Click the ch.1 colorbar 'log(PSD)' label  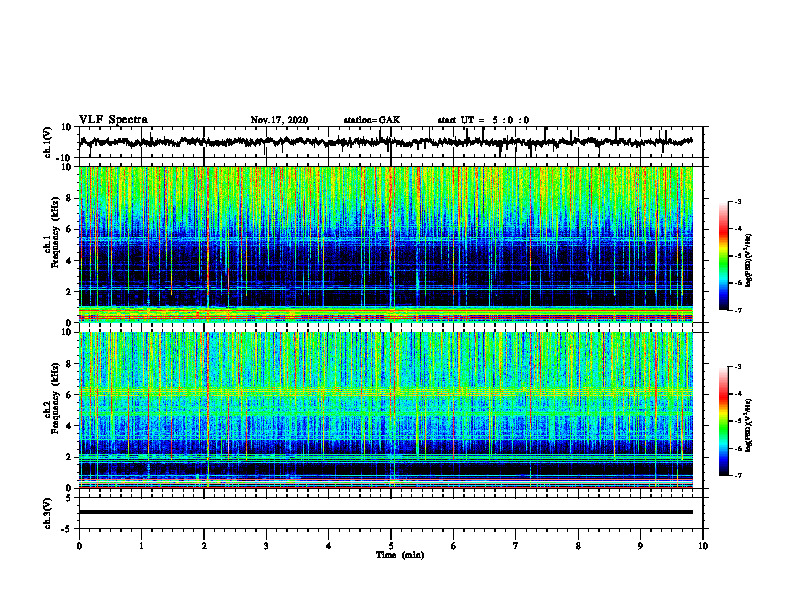749,260
